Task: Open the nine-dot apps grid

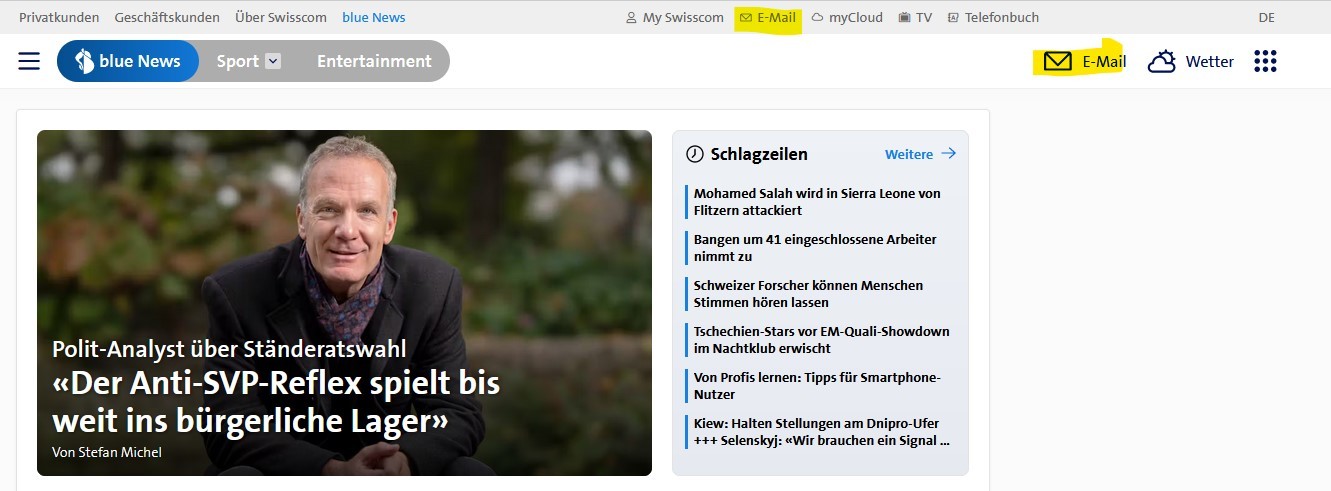Action: (x=1265, y=61)
